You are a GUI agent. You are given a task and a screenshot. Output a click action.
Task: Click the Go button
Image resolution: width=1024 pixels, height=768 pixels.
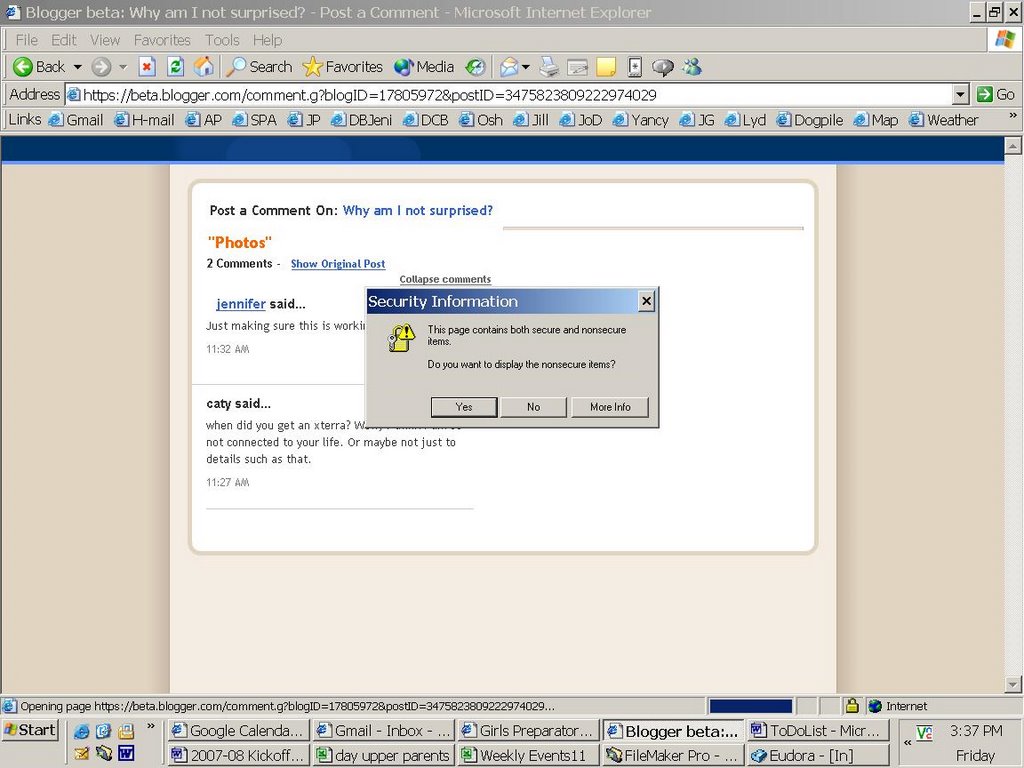coord(996,95)
